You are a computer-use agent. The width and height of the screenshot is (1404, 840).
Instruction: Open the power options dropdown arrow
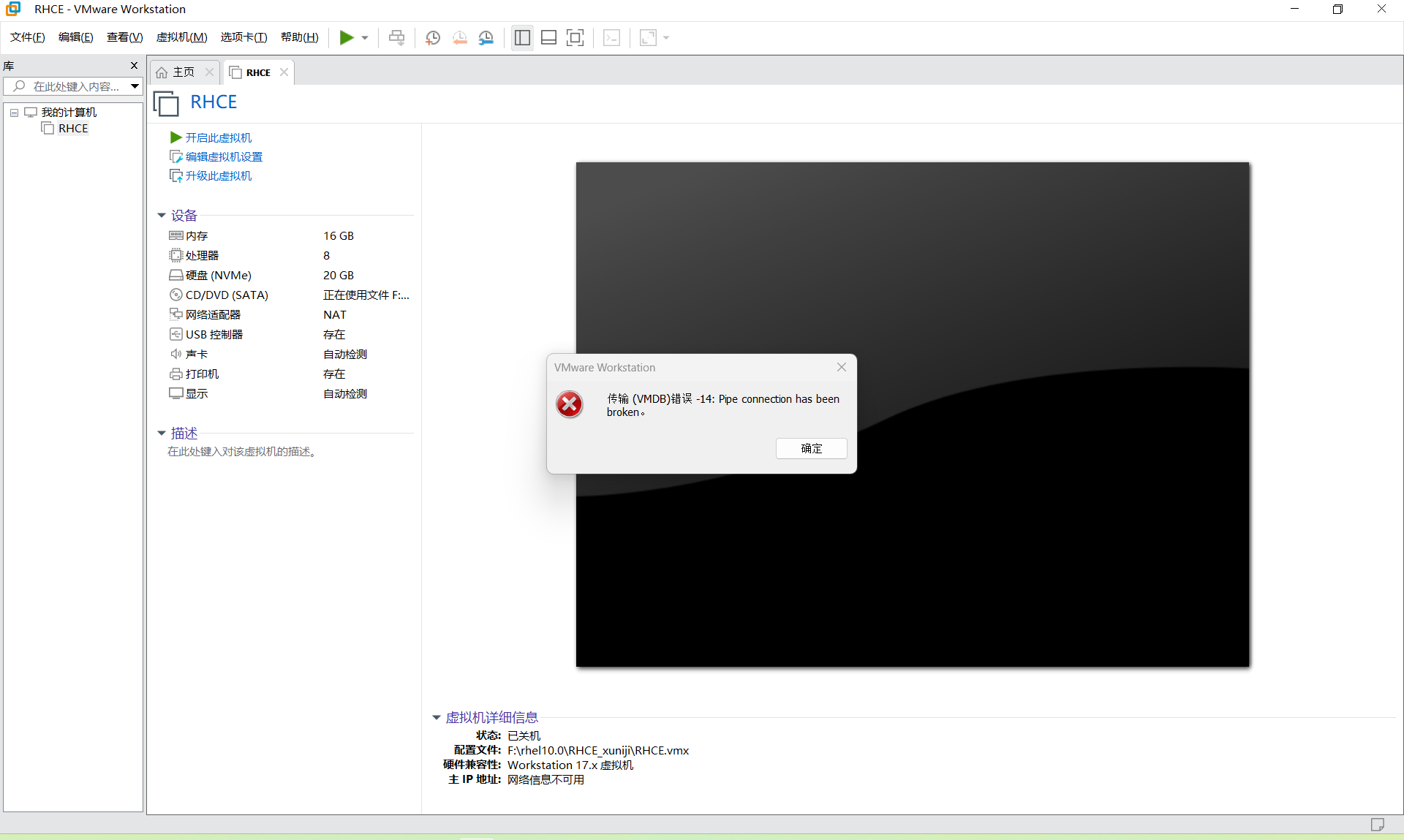point(365,38)
